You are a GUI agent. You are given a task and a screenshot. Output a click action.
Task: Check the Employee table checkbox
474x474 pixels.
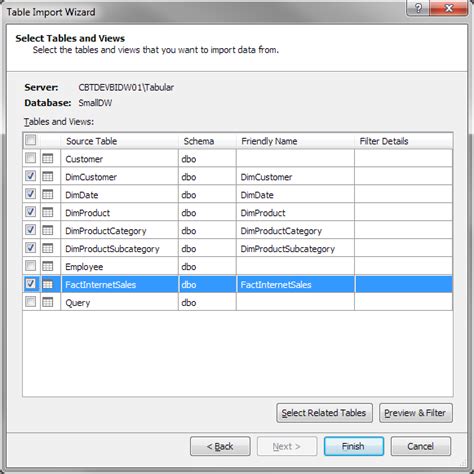31,266
